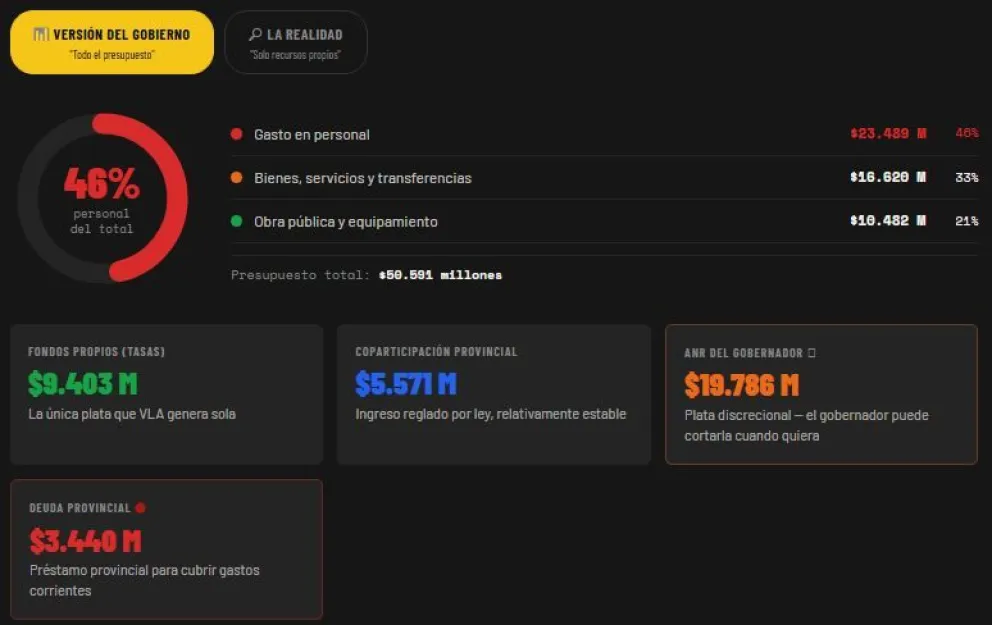Select the Versión del Gobierno tab
The height and width of the screenshot is (625, 992).
[x=112, y=42]
